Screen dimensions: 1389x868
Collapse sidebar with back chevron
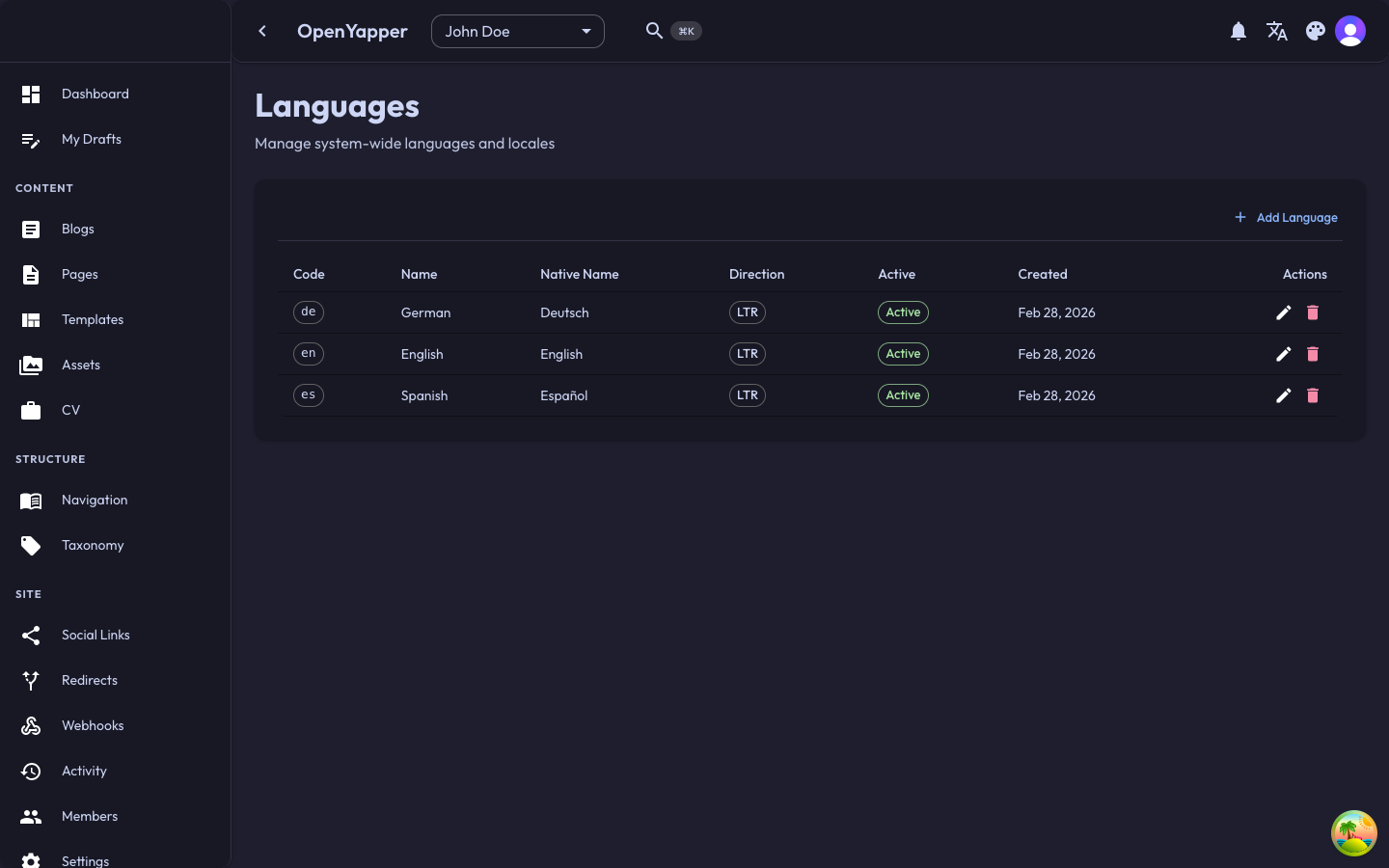coord(262,32)
